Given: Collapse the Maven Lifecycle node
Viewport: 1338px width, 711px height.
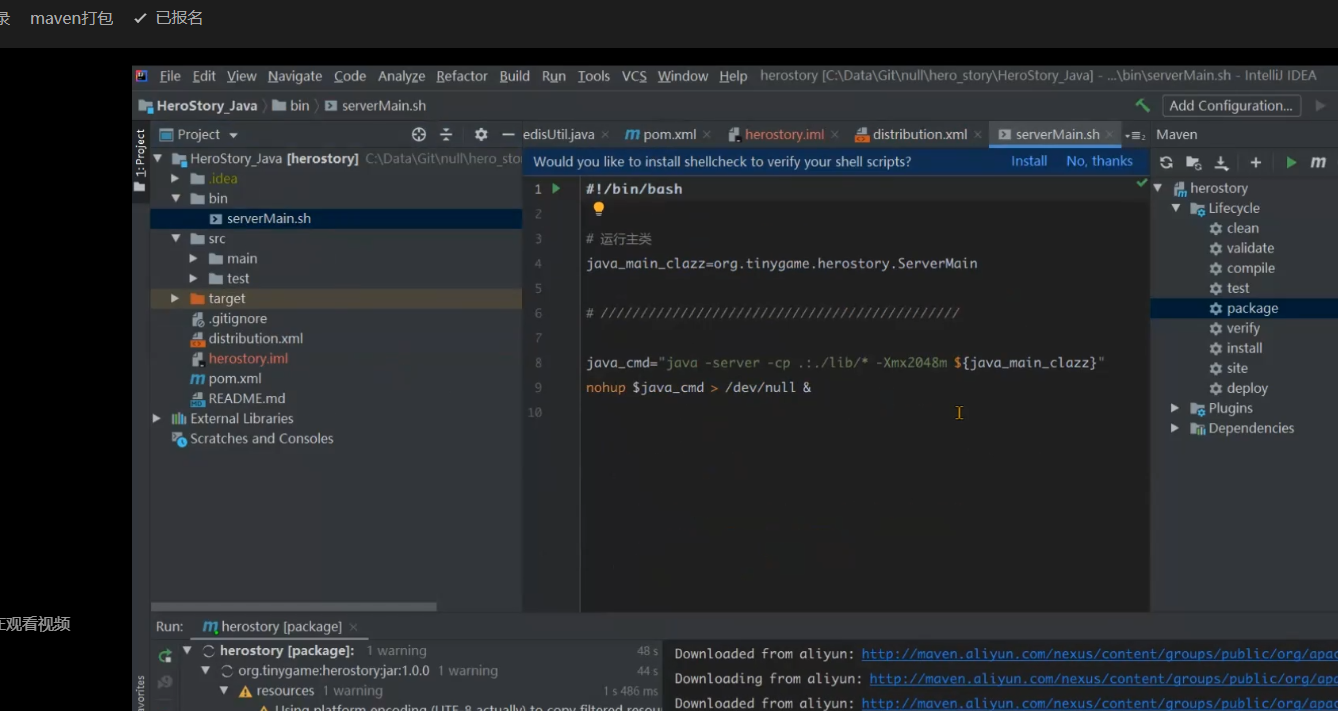Looking at the screenshot, I should [1176, 208].
